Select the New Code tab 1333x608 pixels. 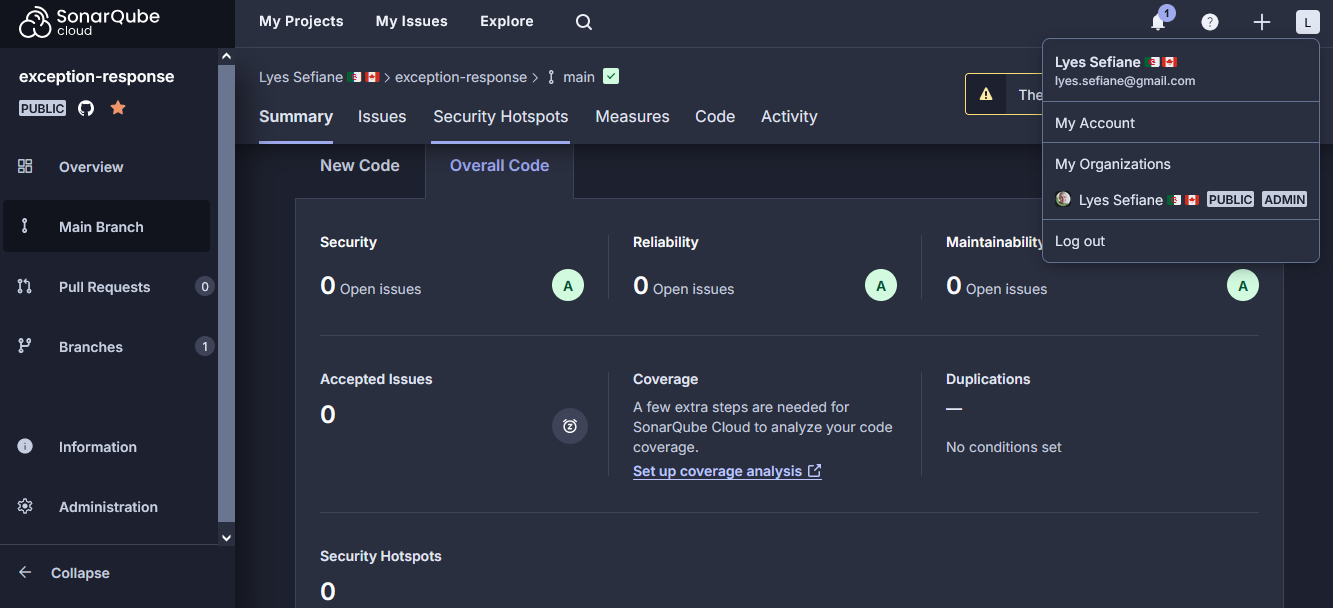[360, 166]
